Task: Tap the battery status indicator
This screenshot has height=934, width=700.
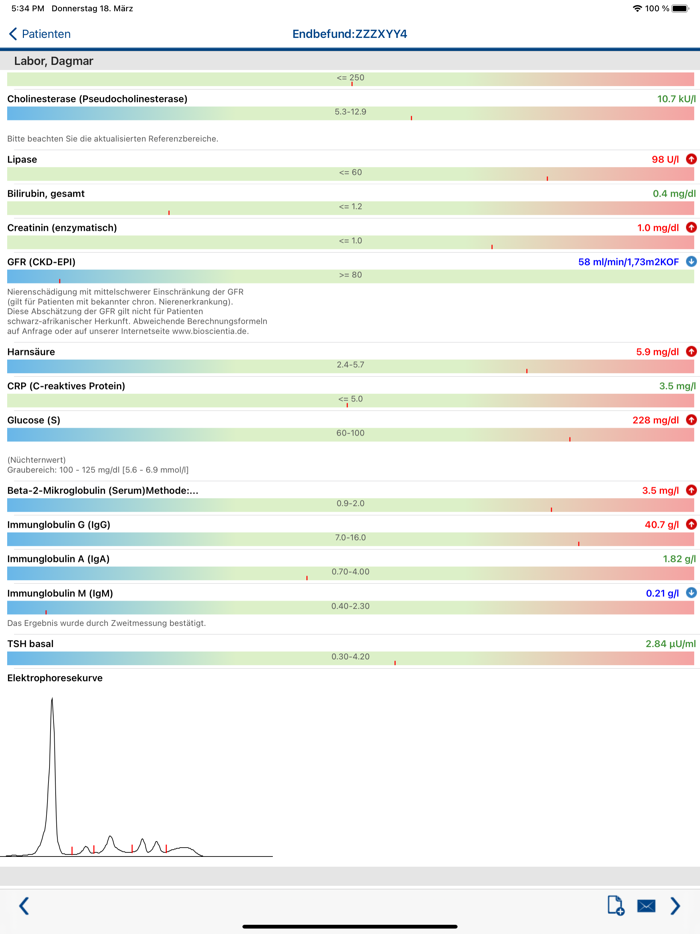Action: point(681,8)
